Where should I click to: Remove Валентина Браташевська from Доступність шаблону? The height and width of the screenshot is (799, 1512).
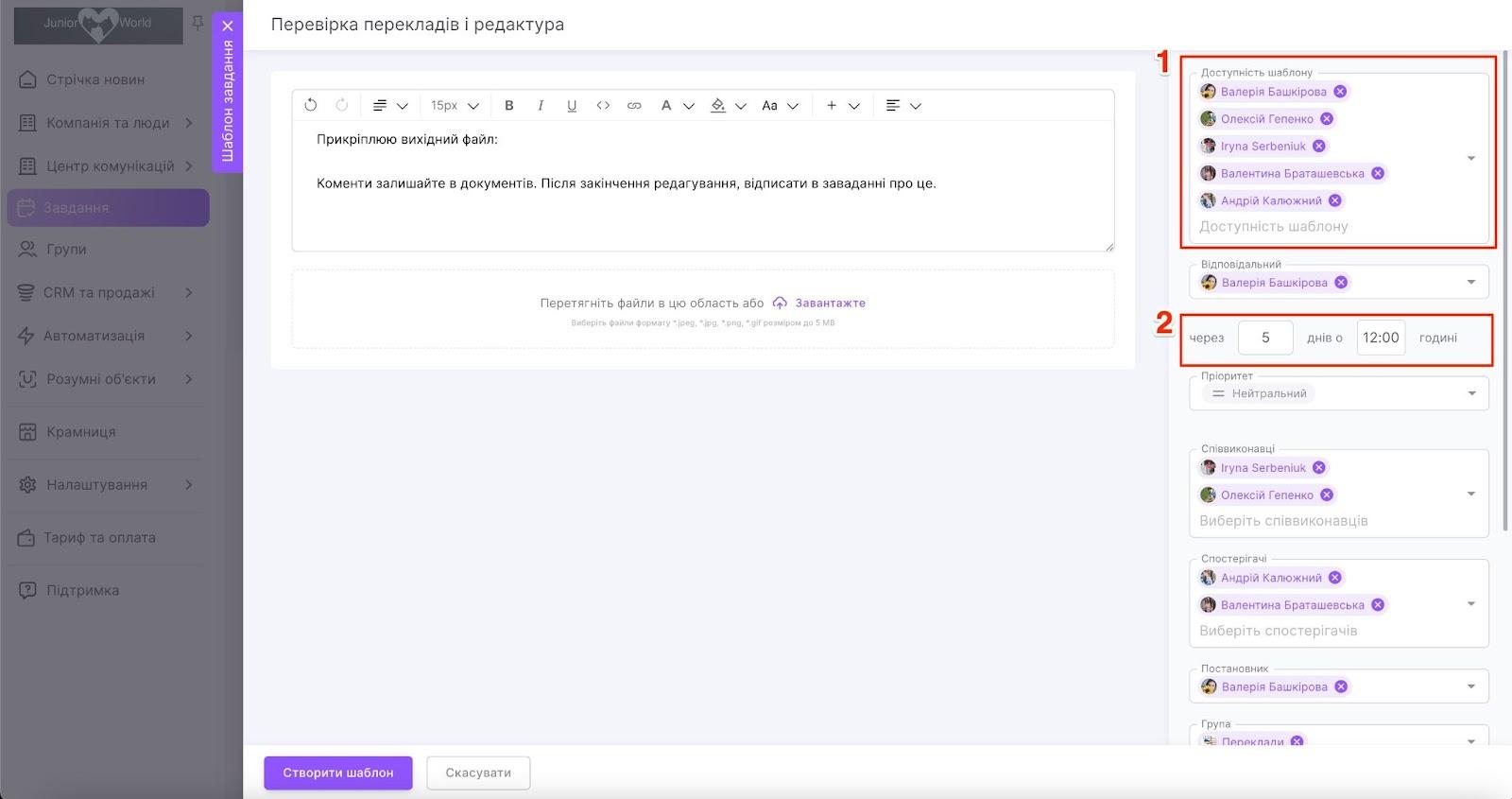point(1378,173)
